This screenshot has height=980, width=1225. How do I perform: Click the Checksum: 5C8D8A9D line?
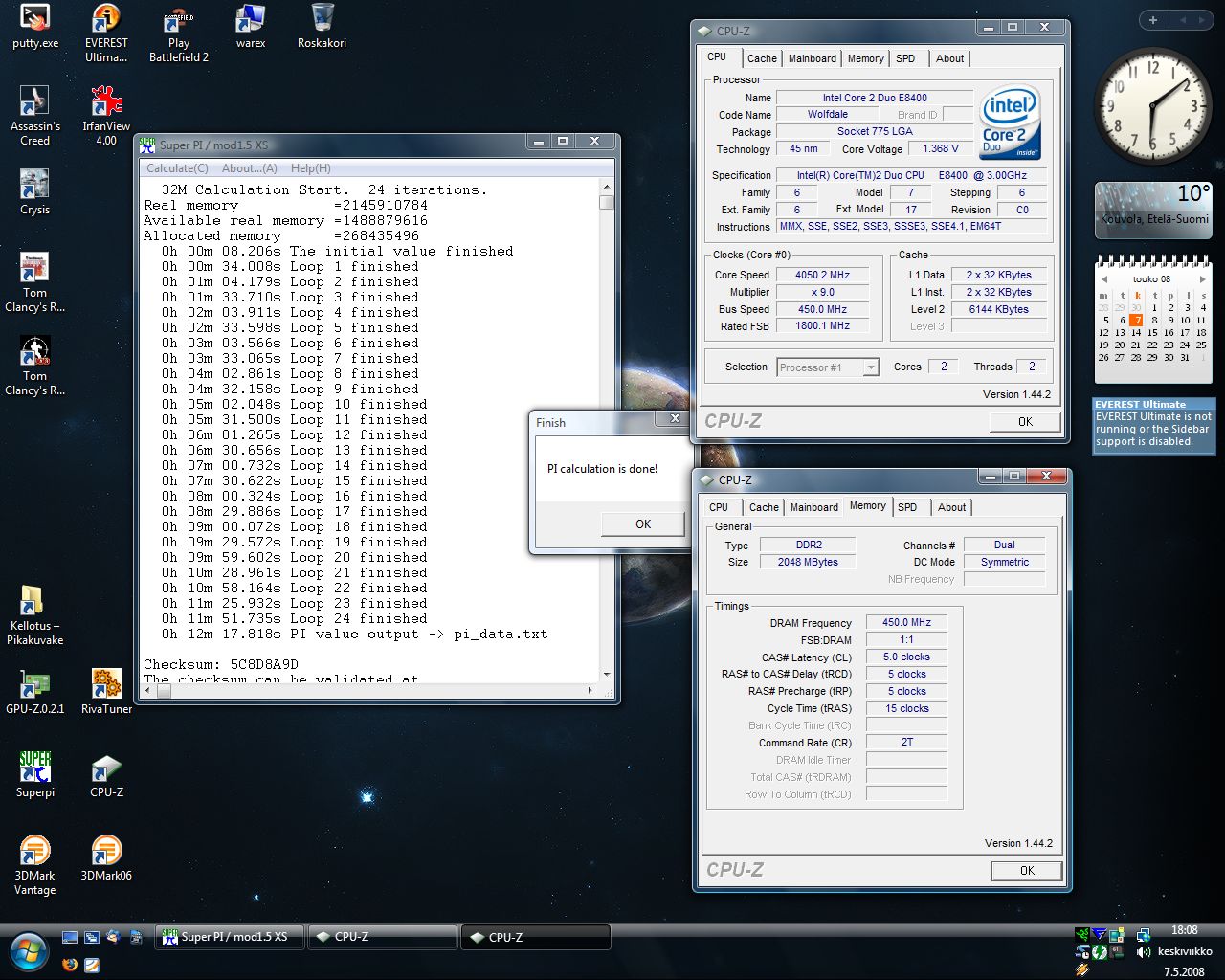(221, 664)
